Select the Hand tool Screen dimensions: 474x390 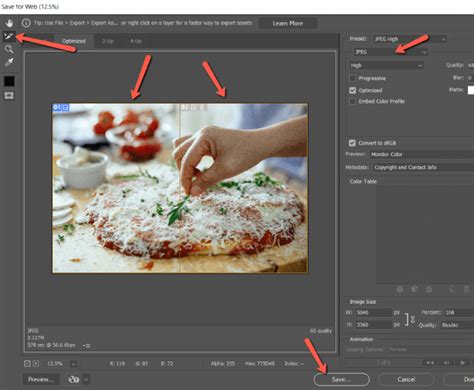[x=9, y=23]
